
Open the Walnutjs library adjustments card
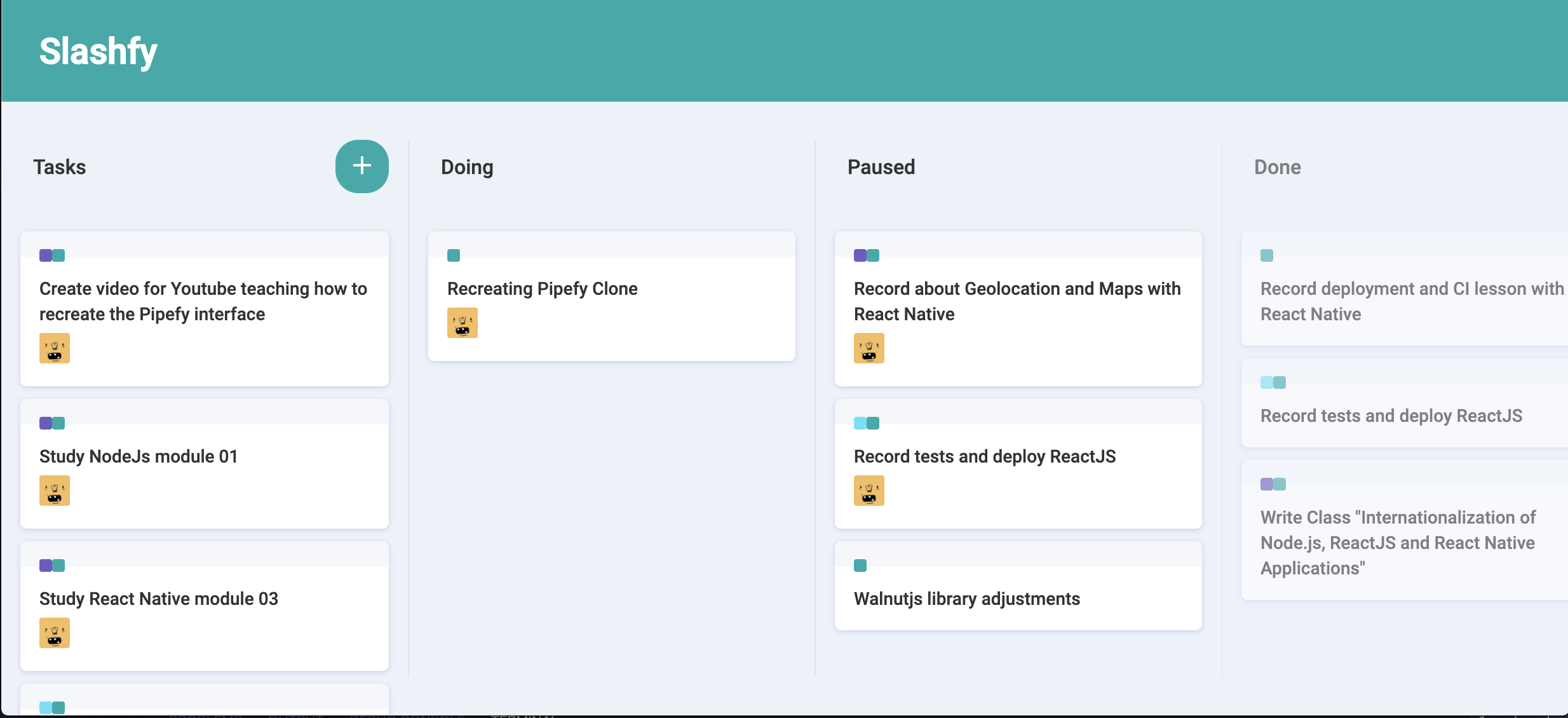(966, 599)
